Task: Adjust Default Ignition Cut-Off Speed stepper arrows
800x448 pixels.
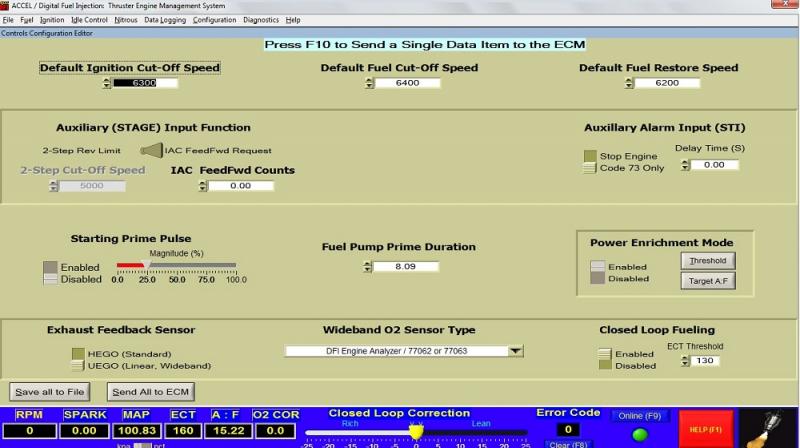Action: coord(106,83)
